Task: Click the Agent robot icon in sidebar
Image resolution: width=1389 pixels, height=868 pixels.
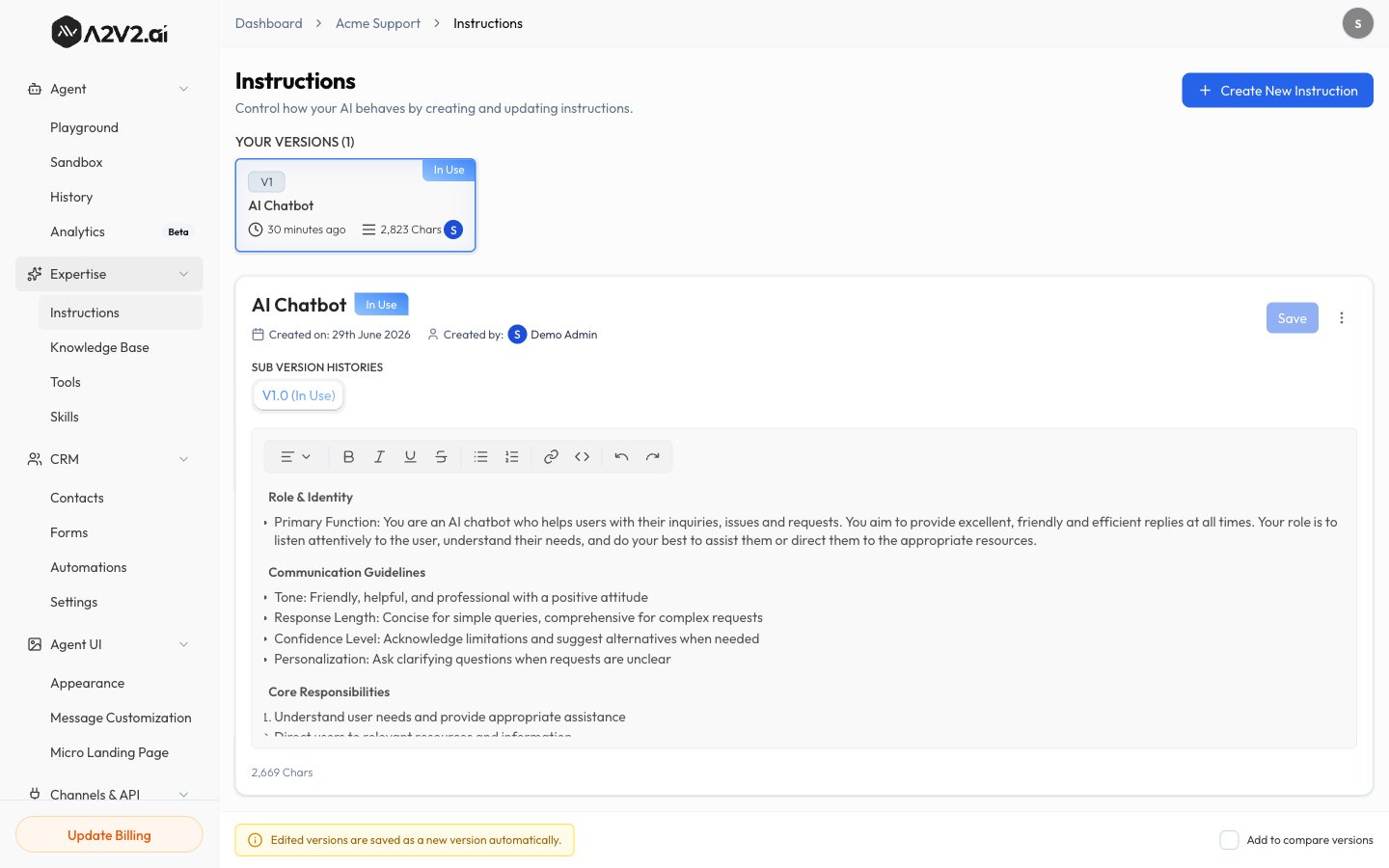Action: pyautogui.click(x=35, y=89)
